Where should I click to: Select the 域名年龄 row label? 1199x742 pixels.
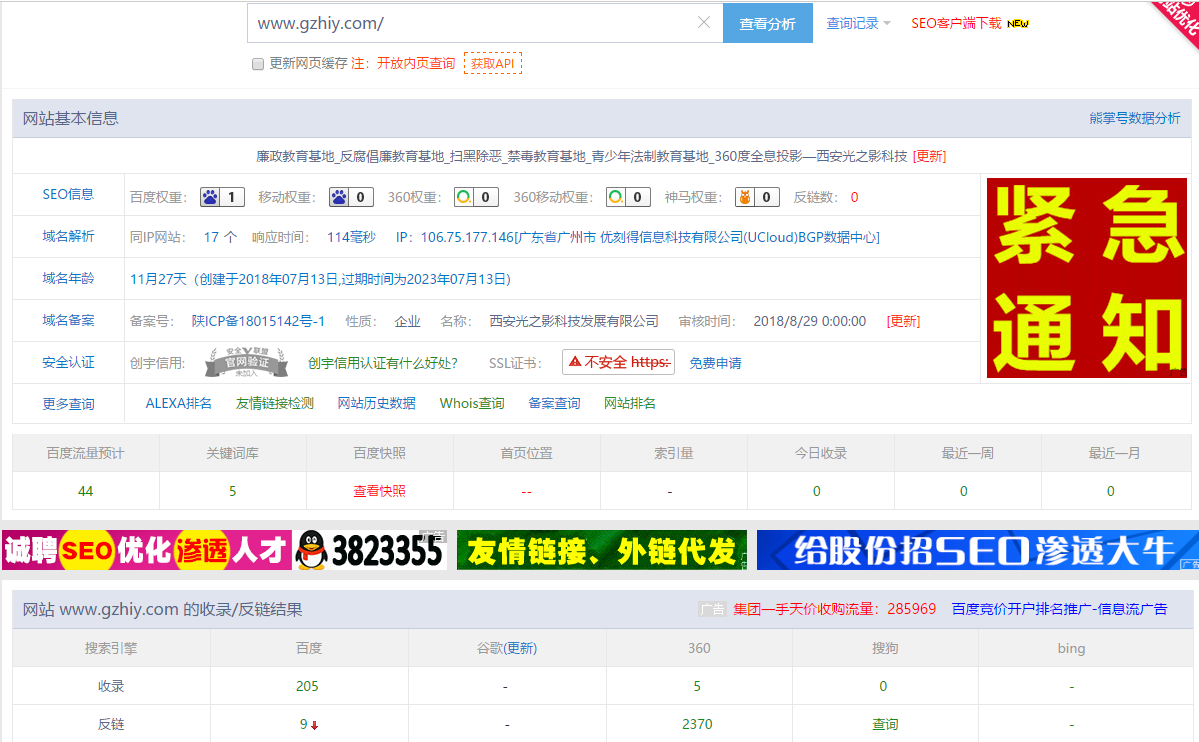point(68,278)
